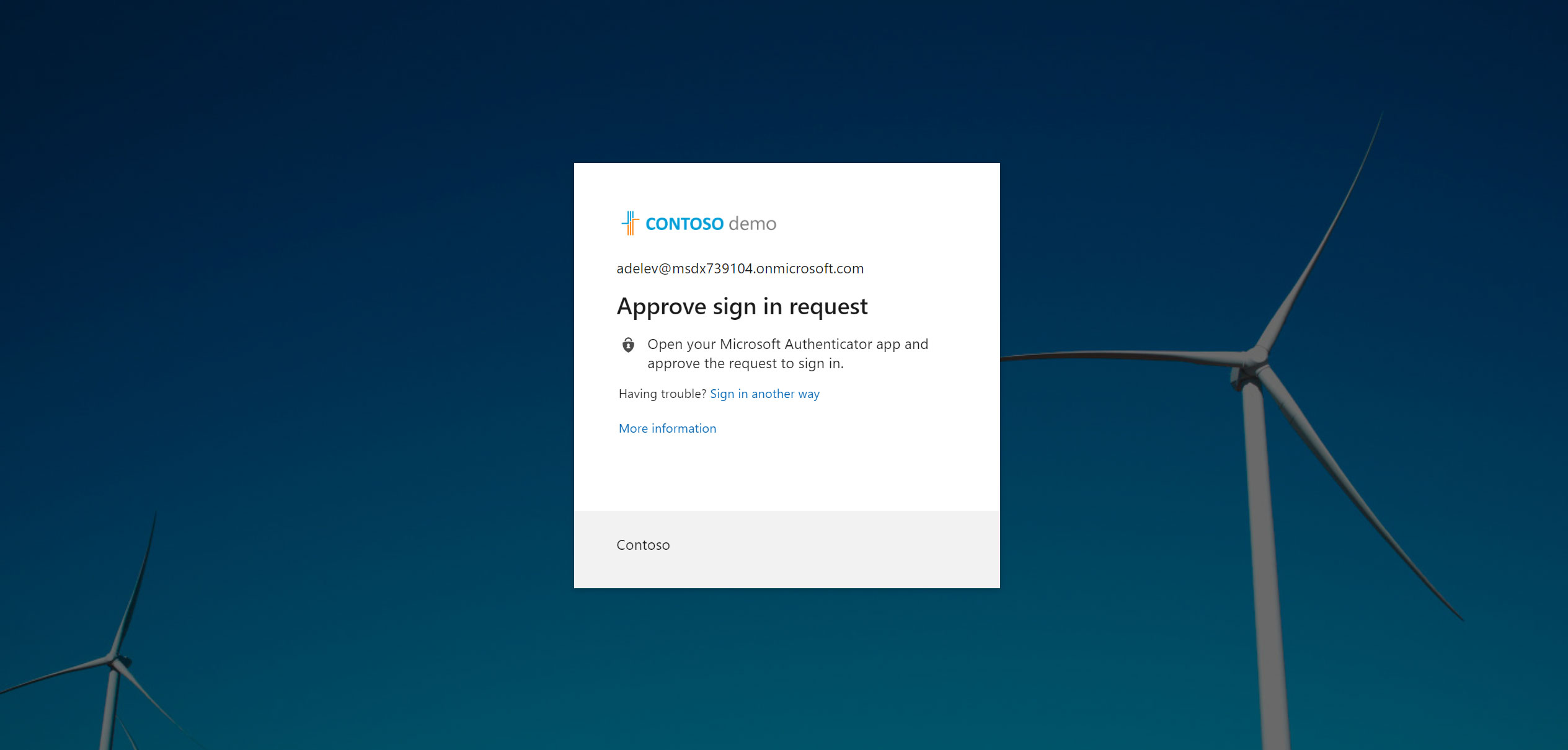The image size is (1568, 750).
Task: Click the 'Having trouble?' text
Action: pyautogui.click(x=662, y=394)
